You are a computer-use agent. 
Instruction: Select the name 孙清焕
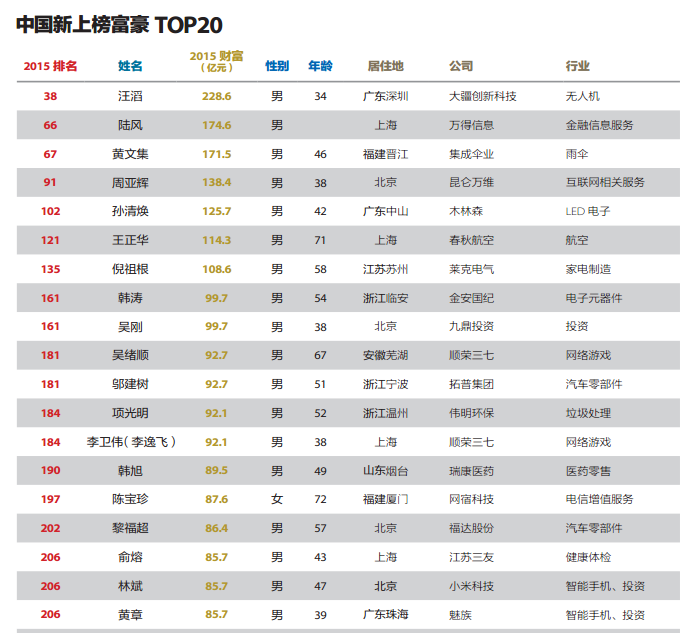click(x=130, y=211)
